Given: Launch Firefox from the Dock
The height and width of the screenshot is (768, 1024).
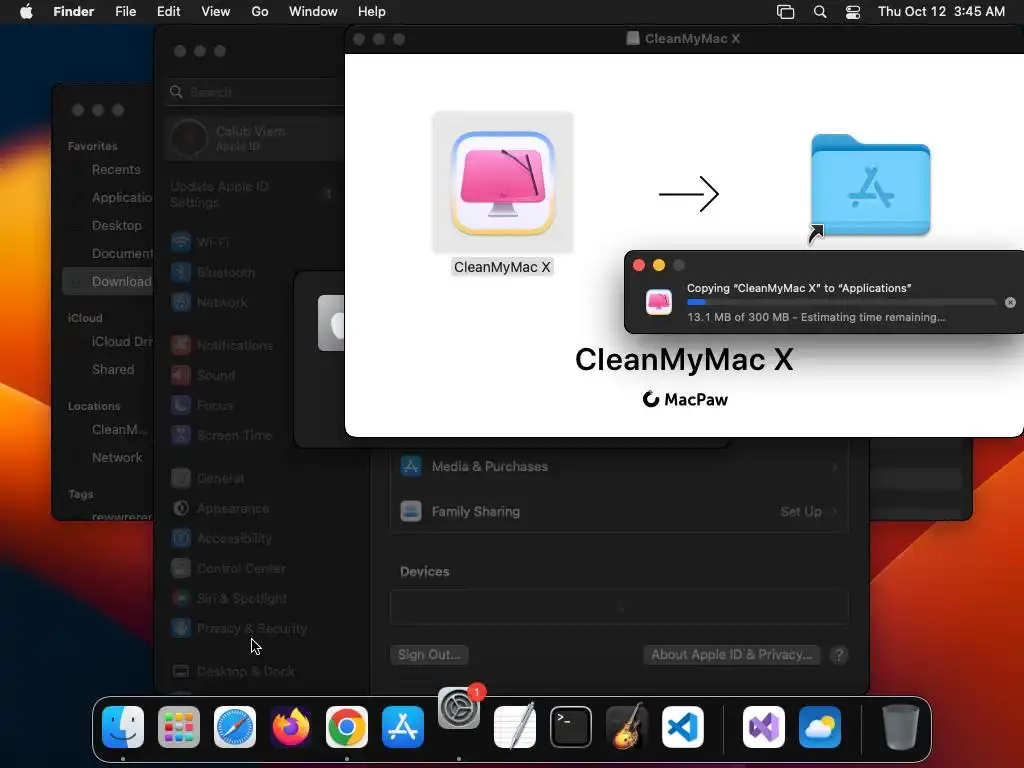Looking at the screenshot, I should 291,727.
